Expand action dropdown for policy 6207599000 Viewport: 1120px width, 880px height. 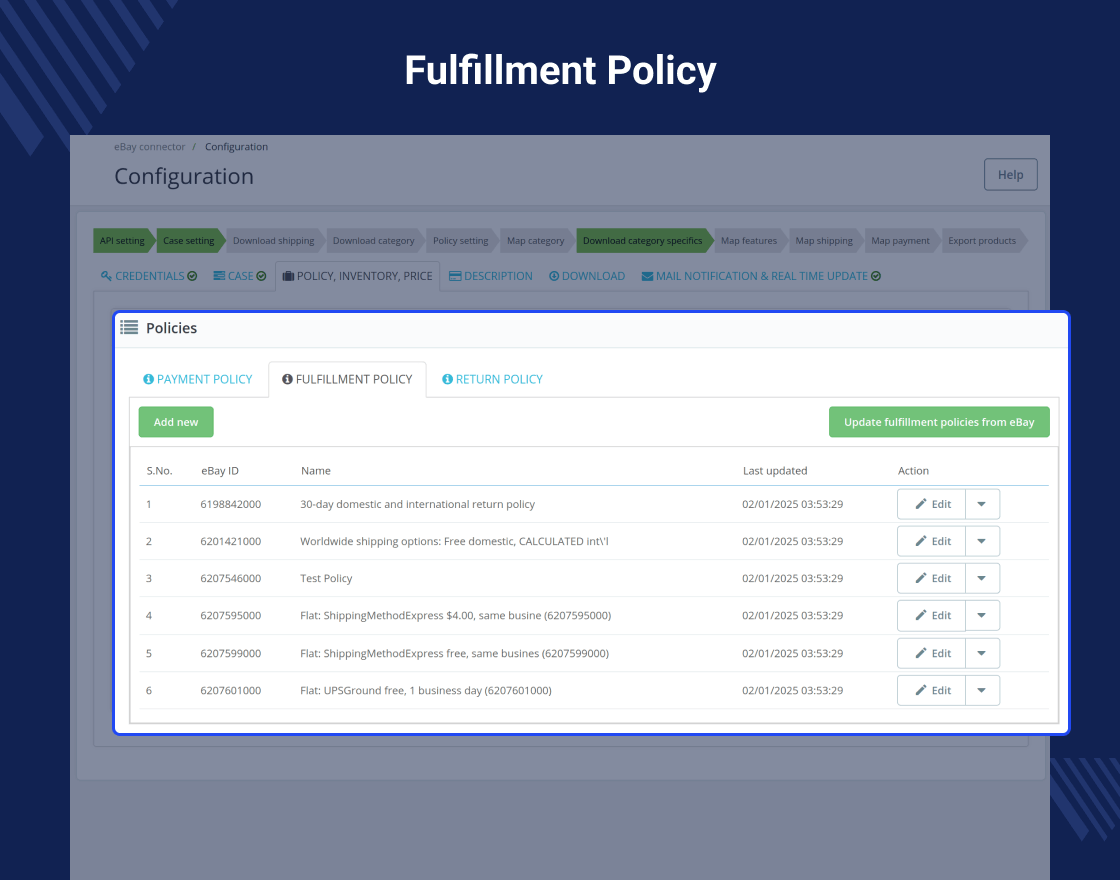click(x=982, y=654)
